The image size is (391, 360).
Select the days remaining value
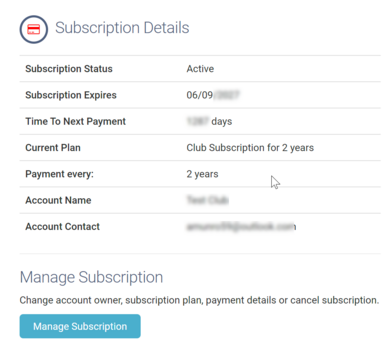(209, 121)
